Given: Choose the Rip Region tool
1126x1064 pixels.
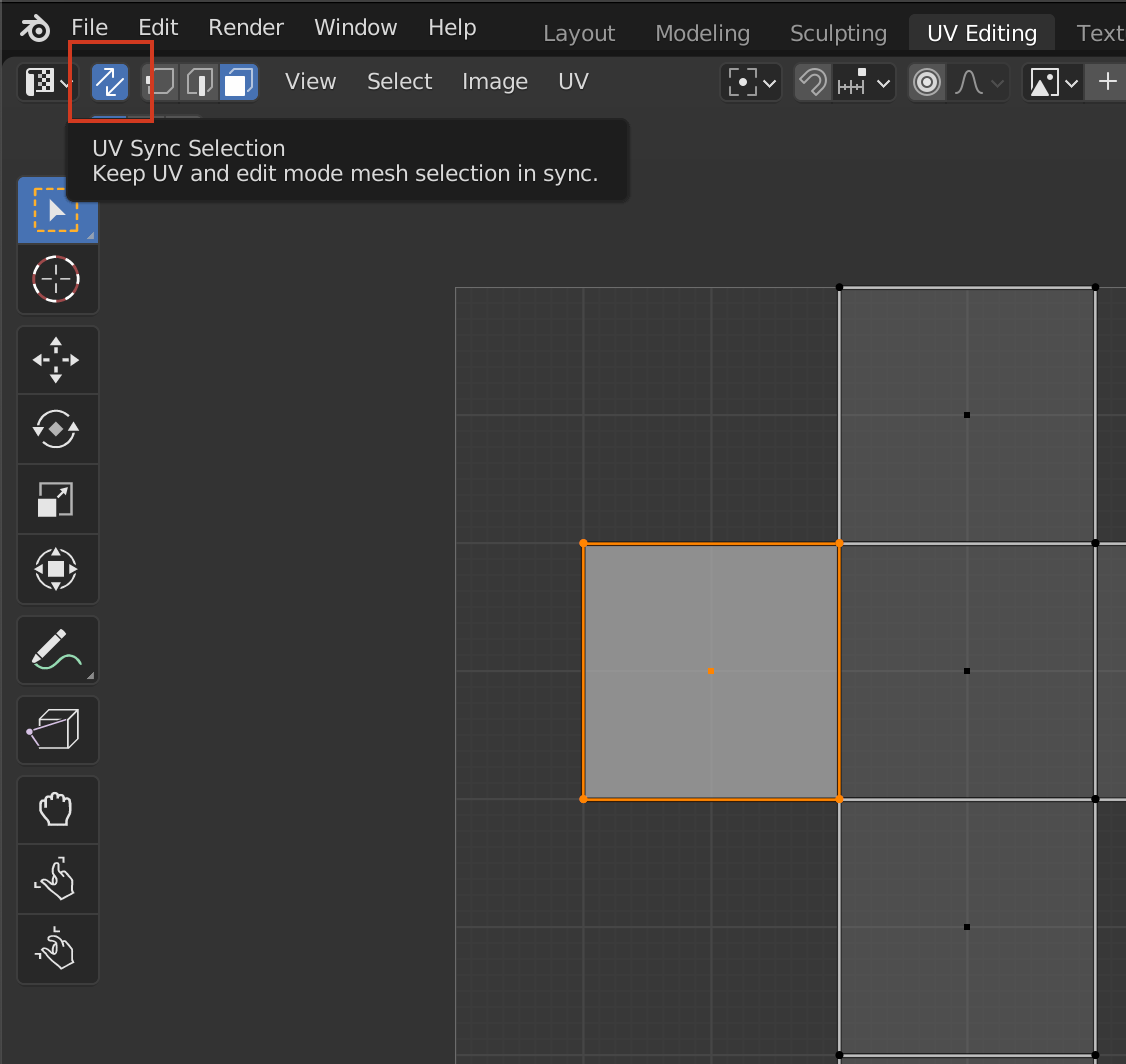Looking at the screenshot, I should pos(57,730).
